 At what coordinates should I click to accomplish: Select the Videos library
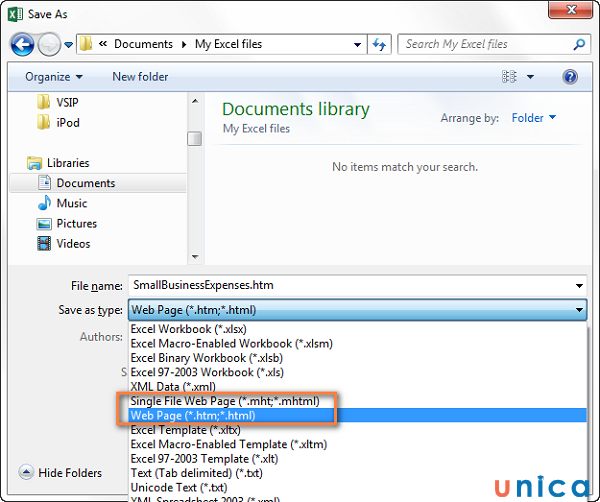pos(64,243)
